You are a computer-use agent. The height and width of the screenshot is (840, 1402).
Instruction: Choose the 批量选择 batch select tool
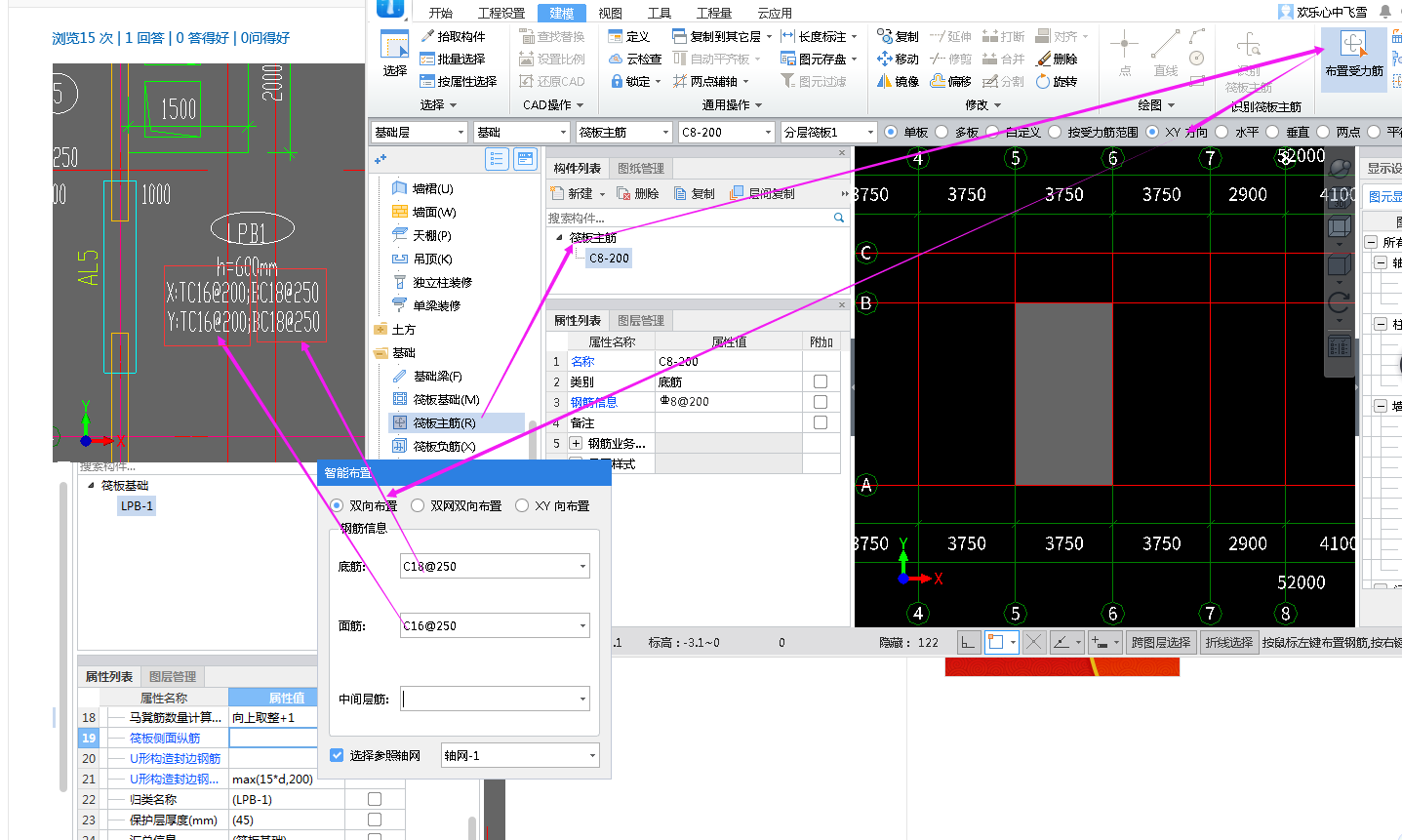(453, 59)
